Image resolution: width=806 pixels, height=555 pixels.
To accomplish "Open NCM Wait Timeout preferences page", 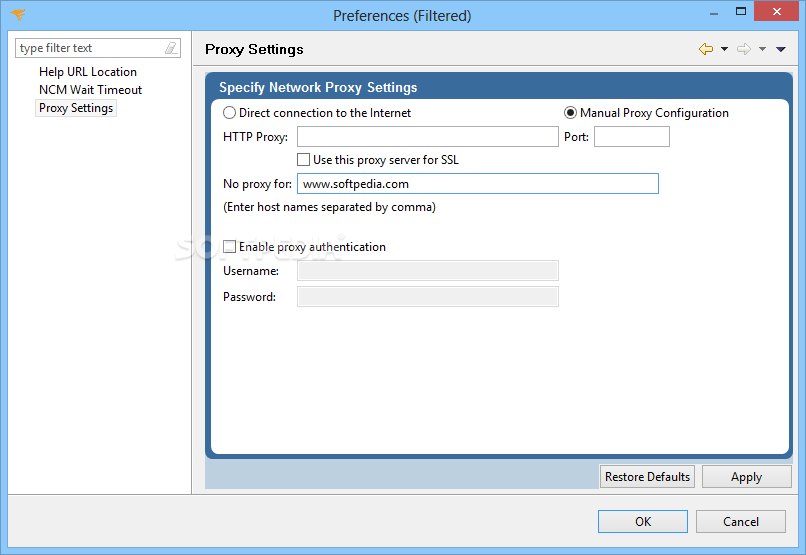I will coord(90,90).
